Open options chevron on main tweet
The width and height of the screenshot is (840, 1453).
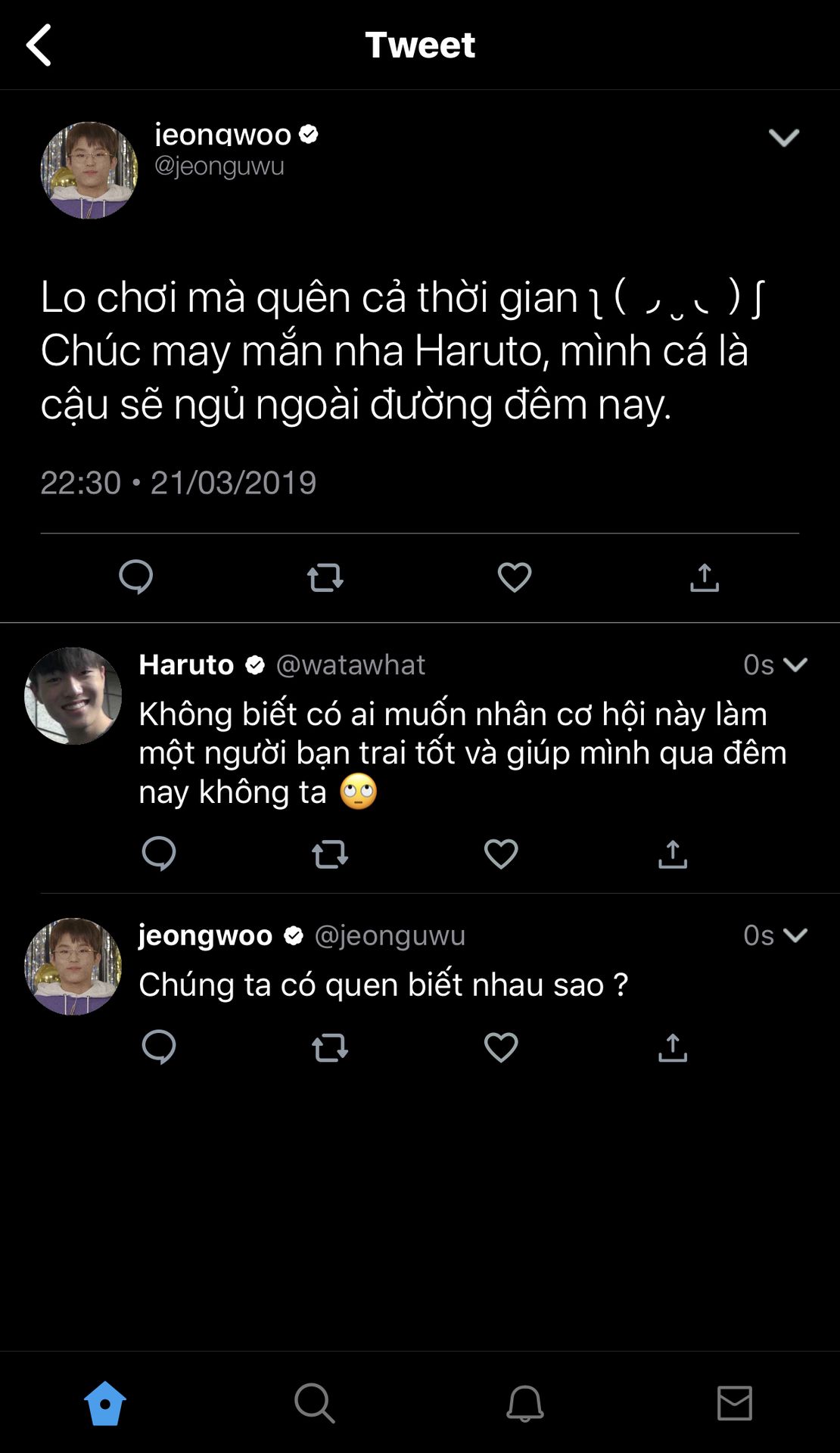[x=783, y=138]
